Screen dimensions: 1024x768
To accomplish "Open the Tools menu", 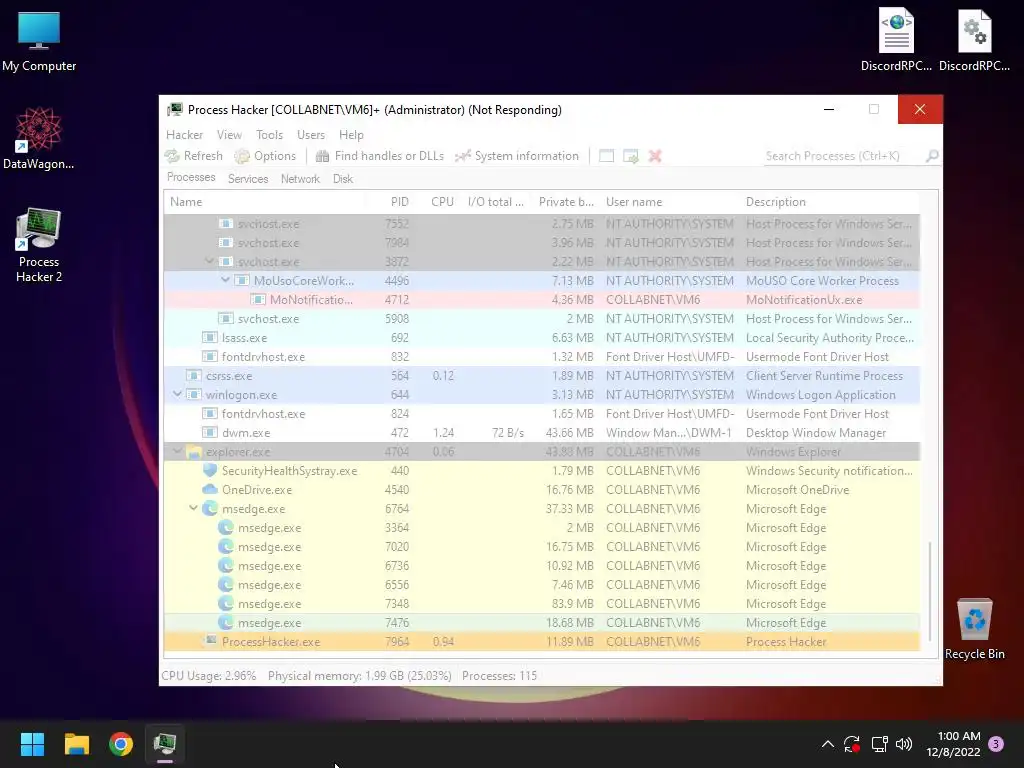I will (x=269, y=135).
